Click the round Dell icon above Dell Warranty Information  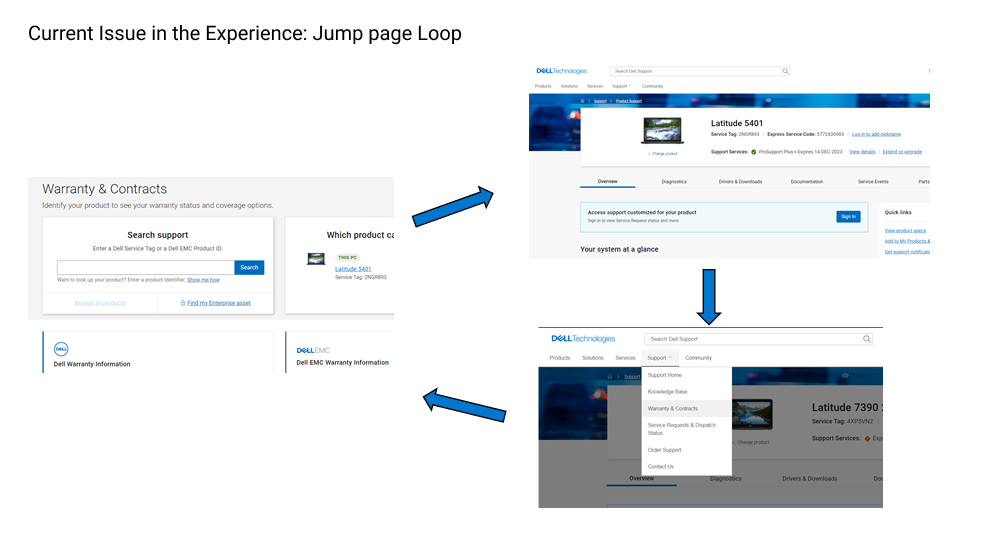click(61, 349)
